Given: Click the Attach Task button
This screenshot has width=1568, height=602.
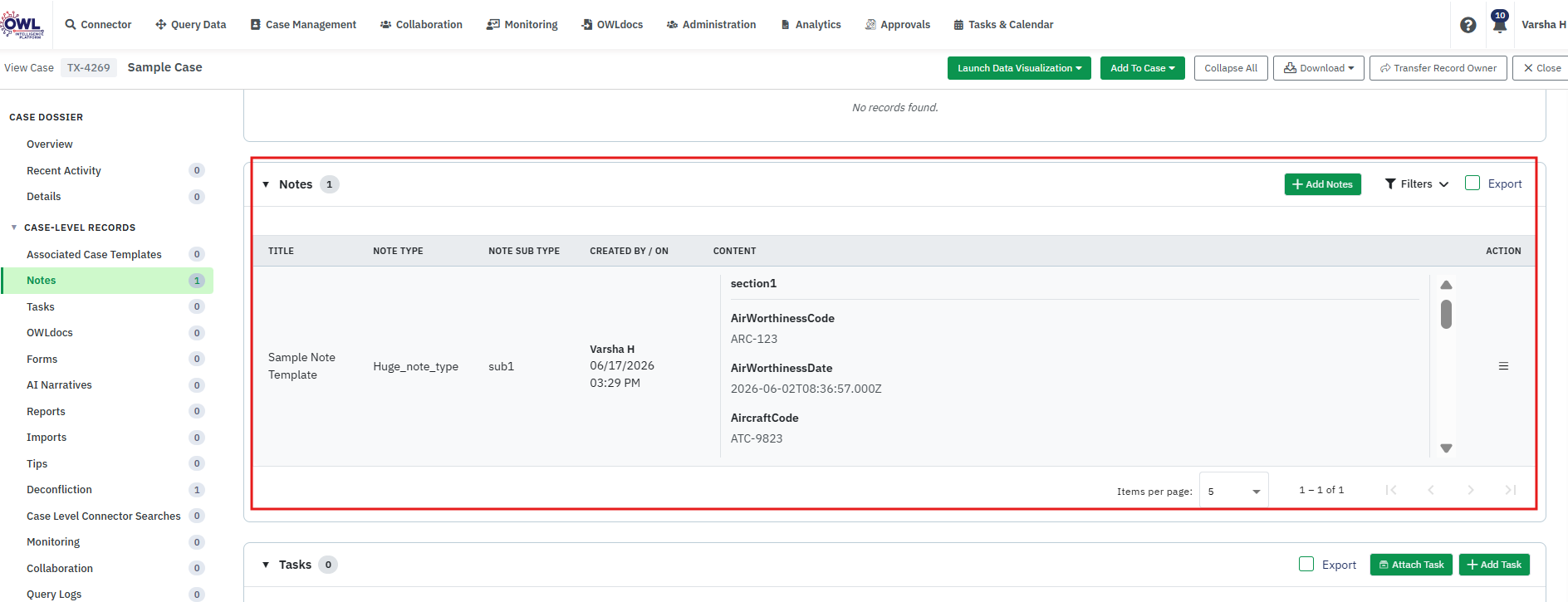Looking at the screenshot, I should coord(1411,565).
